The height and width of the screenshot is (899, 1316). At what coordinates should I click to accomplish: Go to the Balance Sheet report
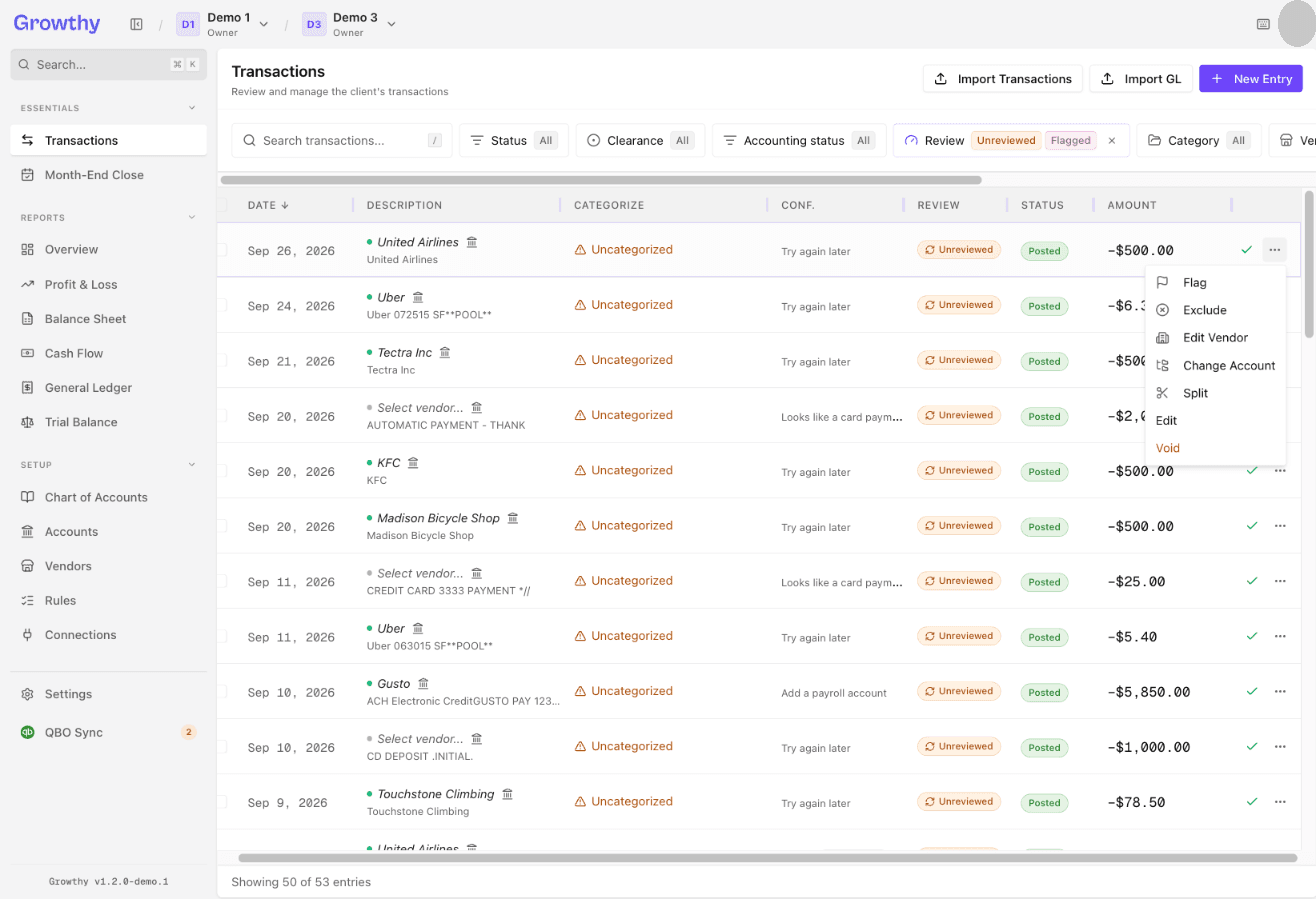108,319
